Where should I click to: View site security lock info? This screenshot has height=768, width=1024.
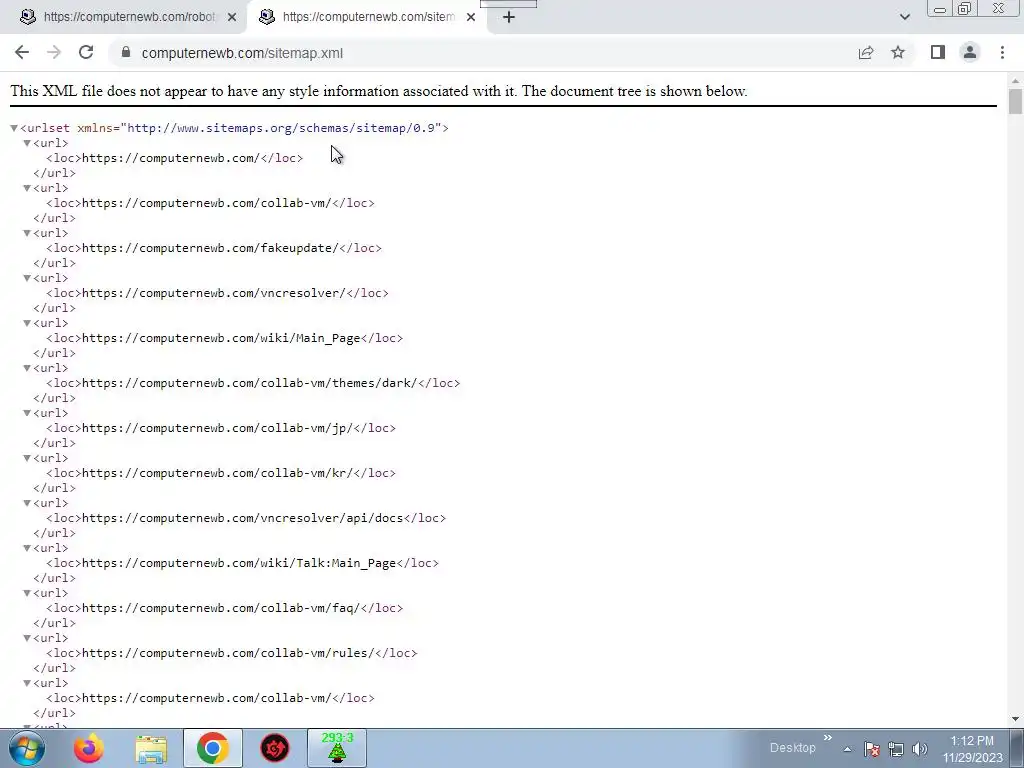126,53
